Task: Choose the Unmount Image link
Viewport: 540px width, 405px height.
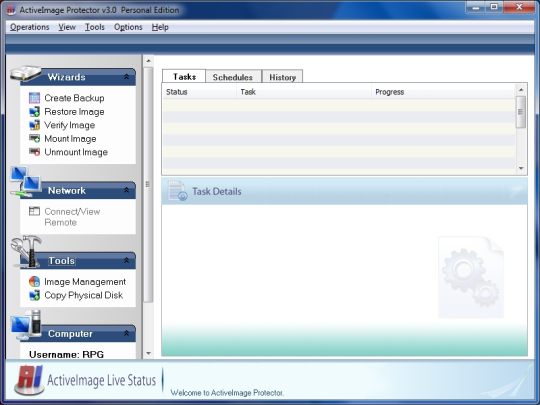Action: 76,152
